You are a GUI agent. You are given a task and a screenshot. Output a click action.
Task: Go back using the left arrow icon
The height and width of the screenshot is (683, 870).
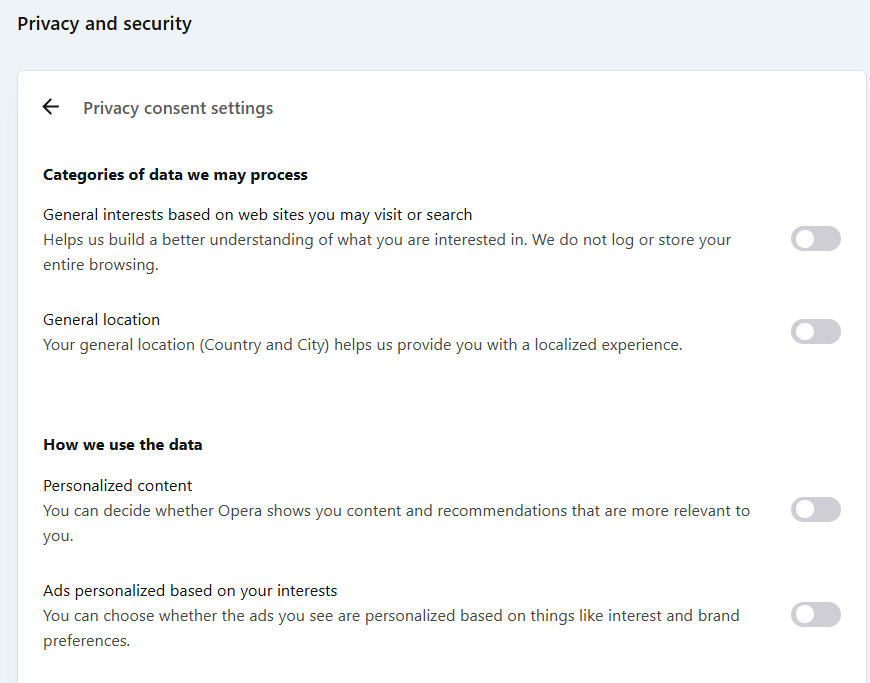50,107
